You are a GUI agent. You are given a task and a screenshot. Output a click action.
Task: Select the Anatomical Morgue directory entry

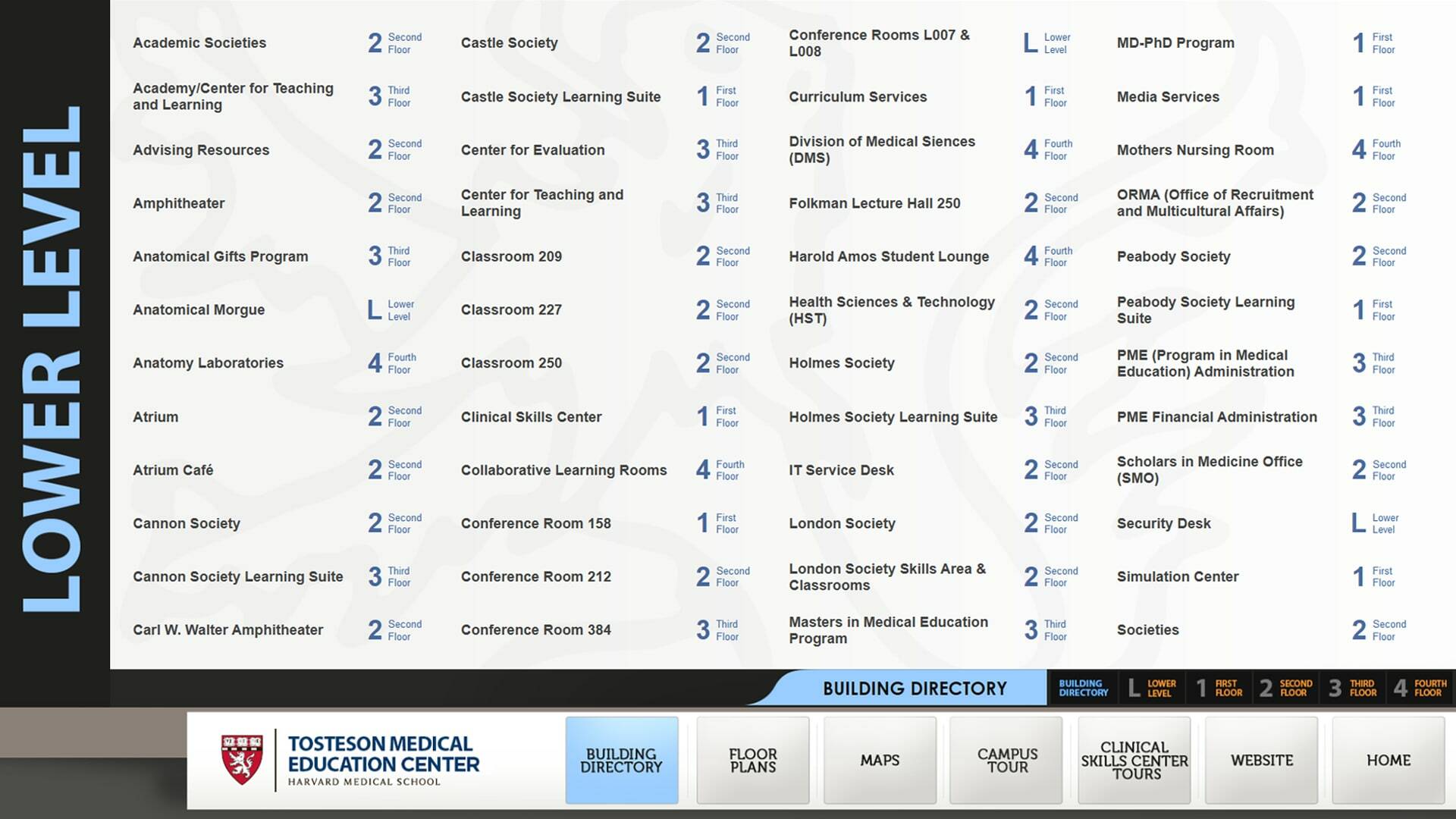pos(199,309)
